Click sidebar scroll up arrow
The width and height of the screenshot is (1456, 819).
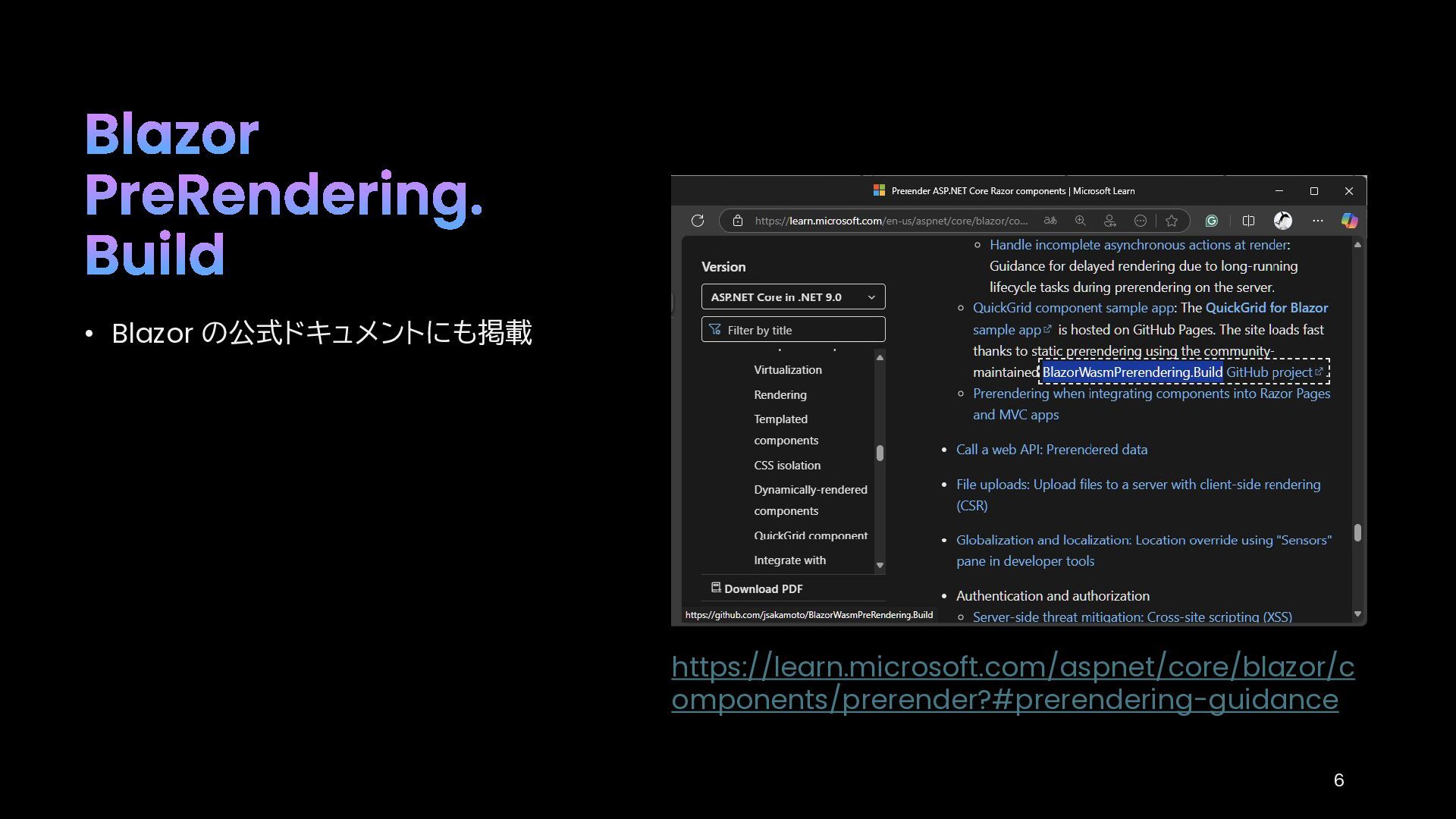[880, 357]
